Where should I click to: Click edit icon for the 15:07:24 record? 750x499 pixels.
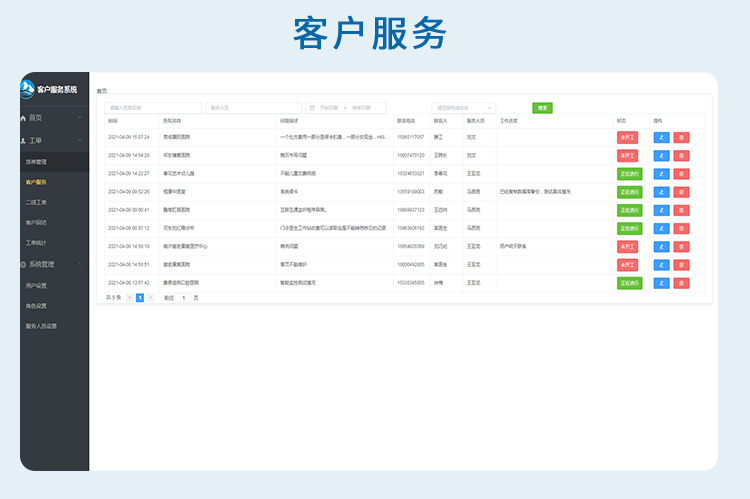pos(661,137)
